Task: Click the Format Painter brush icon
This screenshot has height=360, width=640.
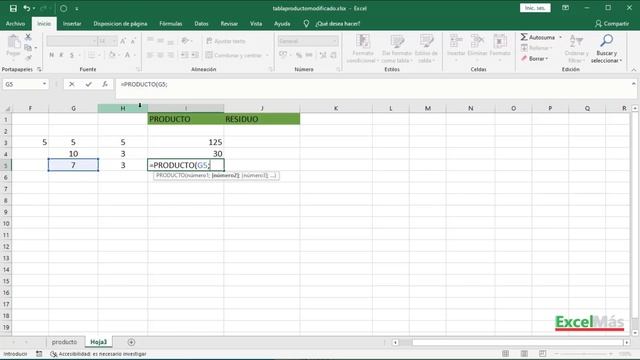Action: 28,58
